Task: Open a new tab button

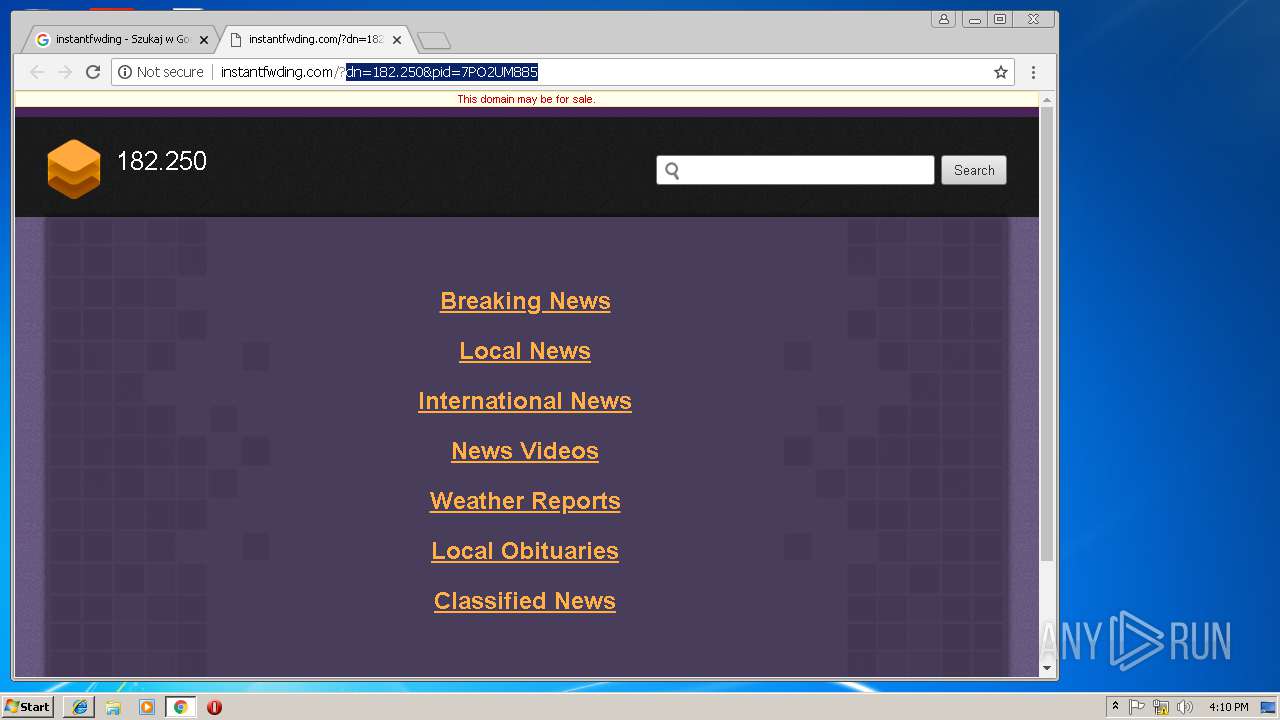Action: click(433, 40)
